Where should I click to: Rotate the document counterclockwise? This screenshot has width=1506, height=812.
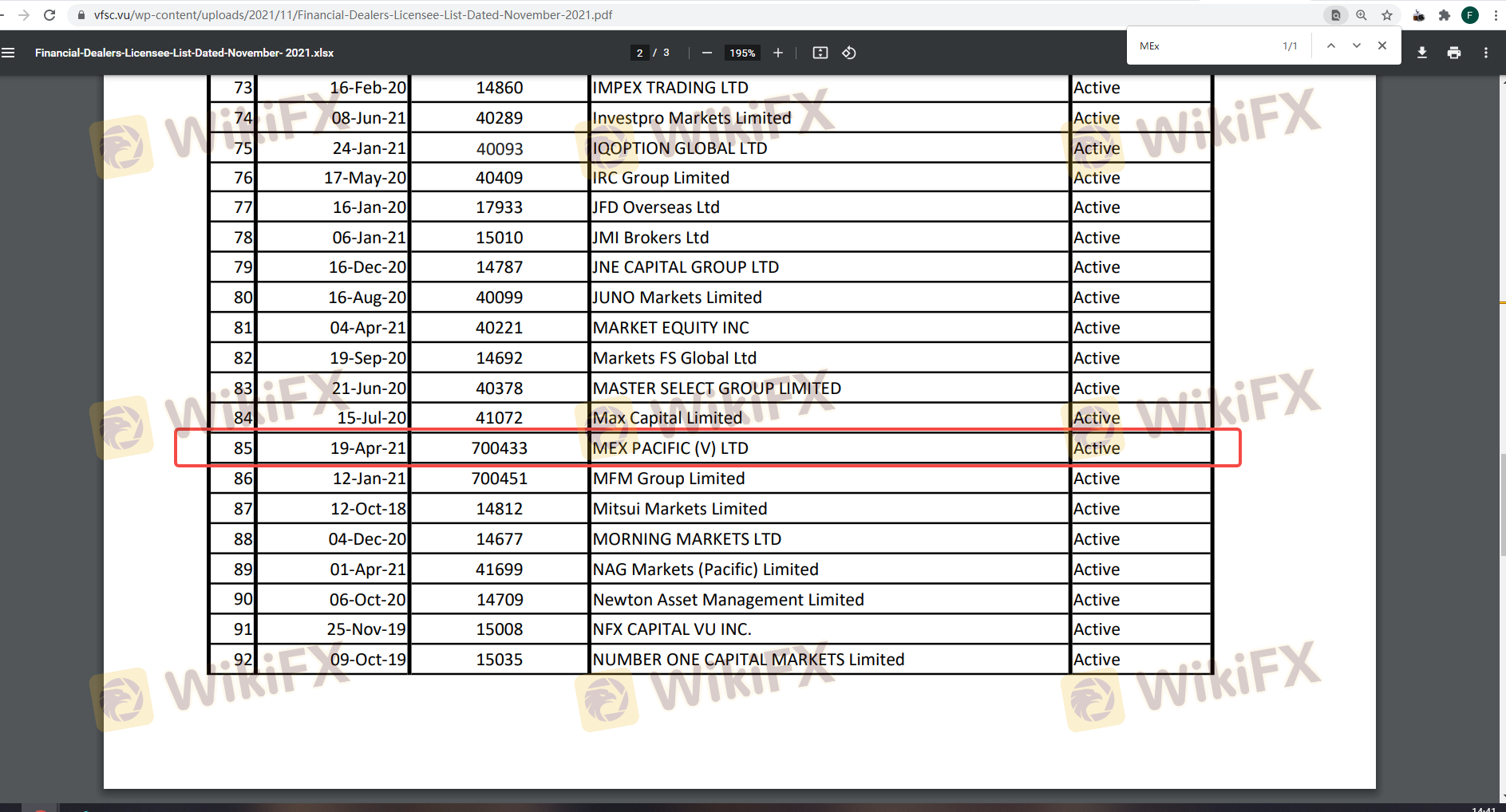pyautogui.click(x=849, y=53)
